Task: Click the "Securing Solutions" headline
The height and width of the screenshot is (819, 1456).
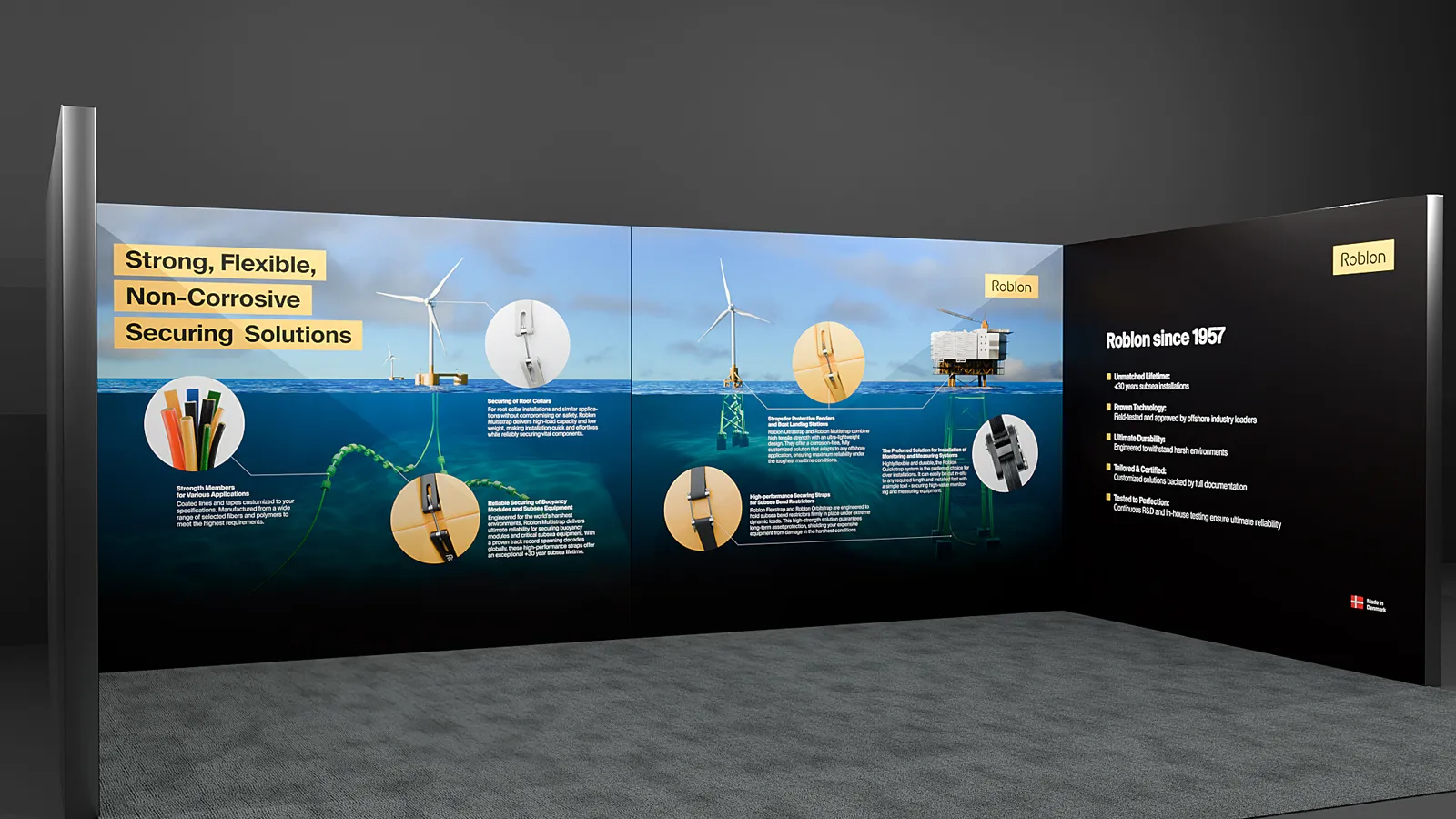Action: pos(238,333)
